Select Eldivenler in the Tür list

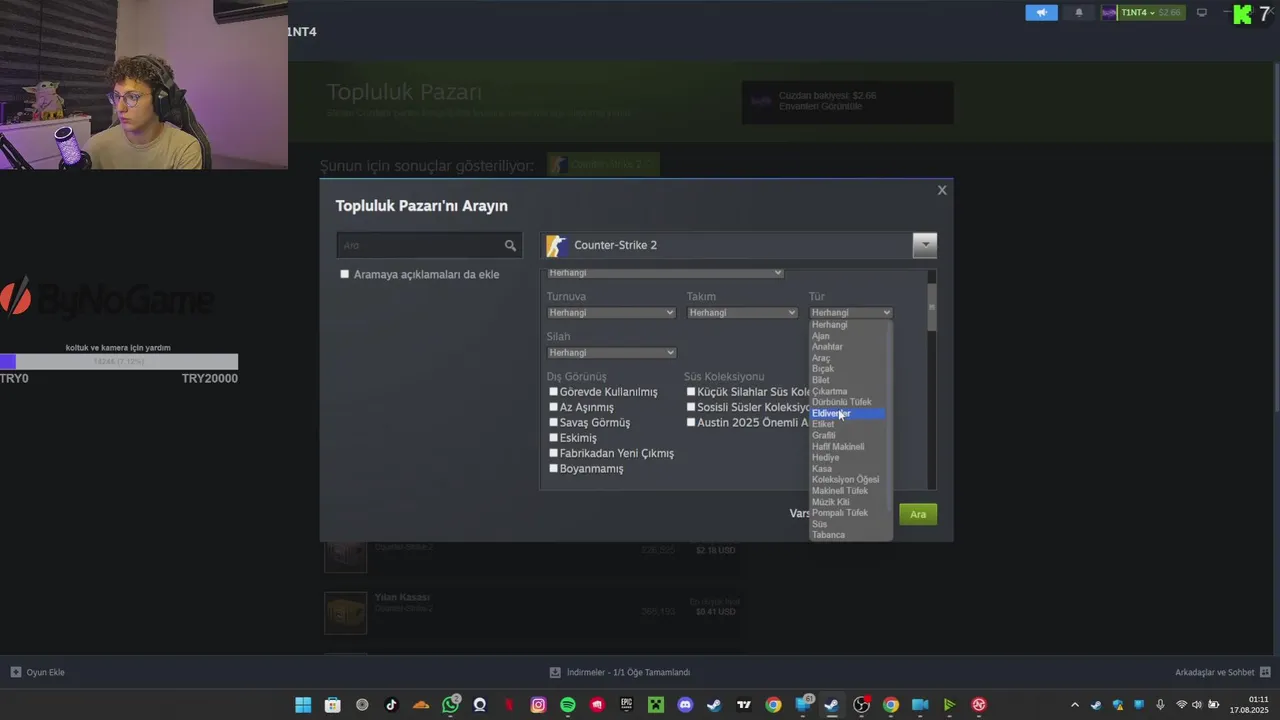tap(847, 413)
